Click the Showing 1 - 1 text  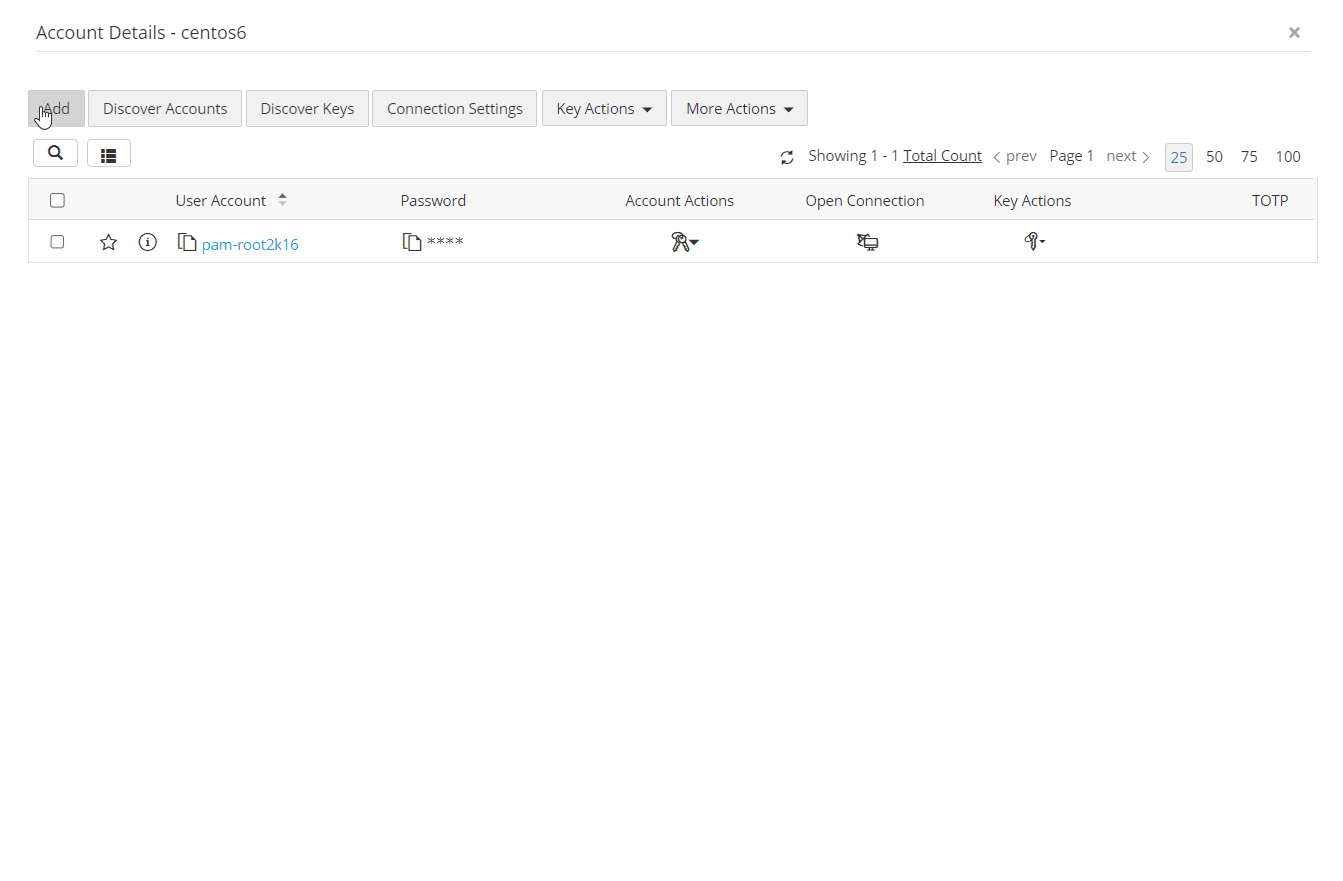coord(853,156)
